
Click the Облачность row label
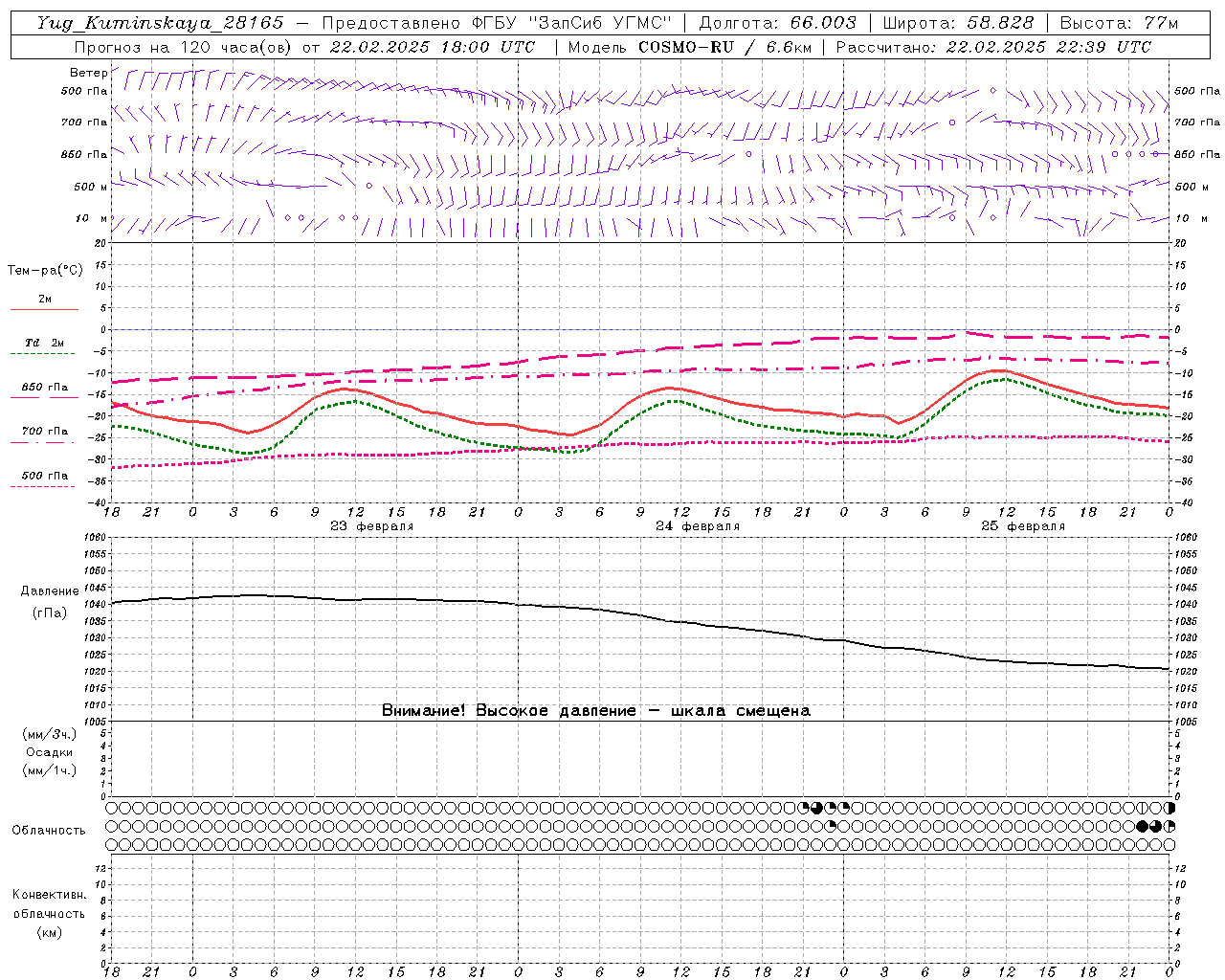tap(49, 831)
